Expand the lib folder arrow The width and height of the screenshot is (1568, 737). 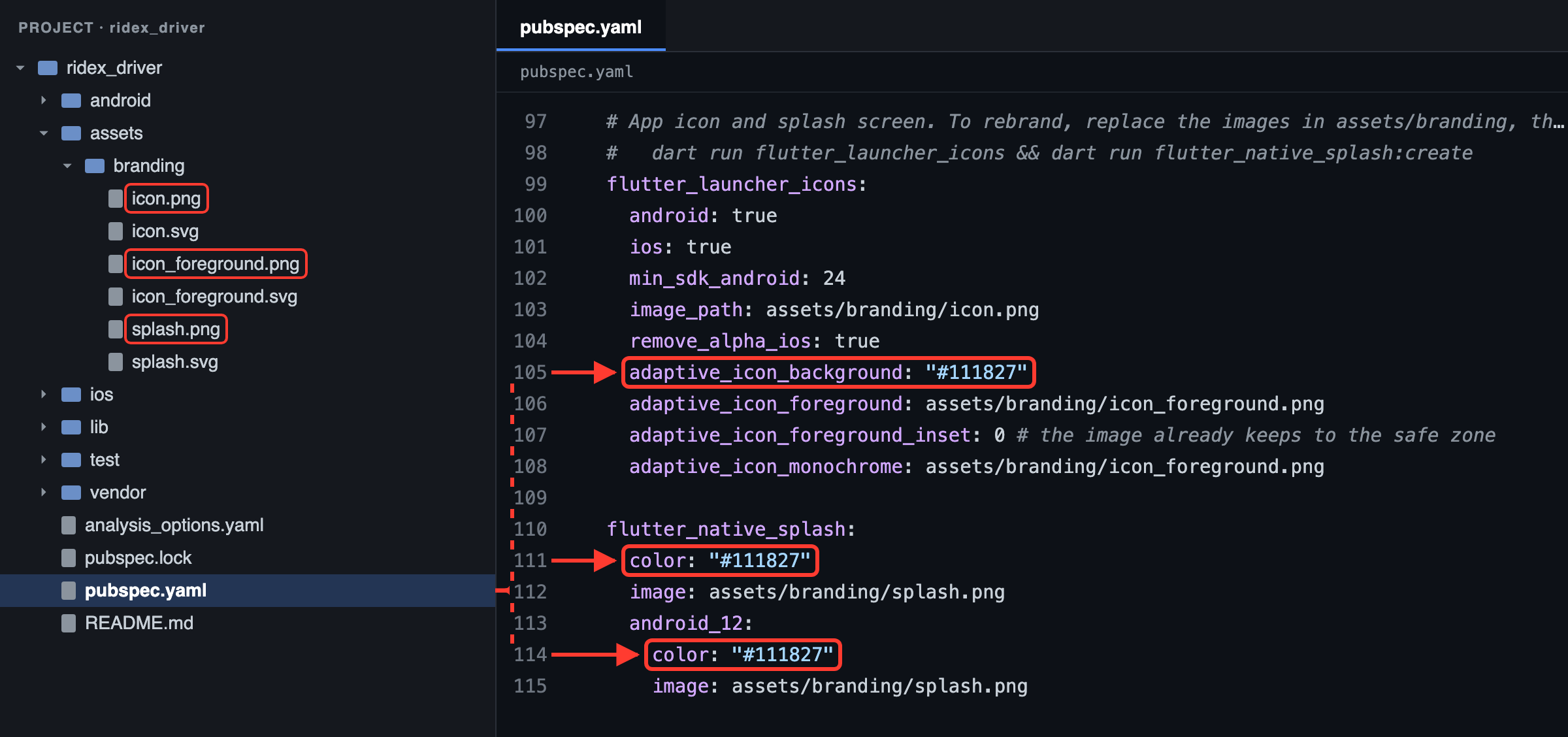[44, 427]
